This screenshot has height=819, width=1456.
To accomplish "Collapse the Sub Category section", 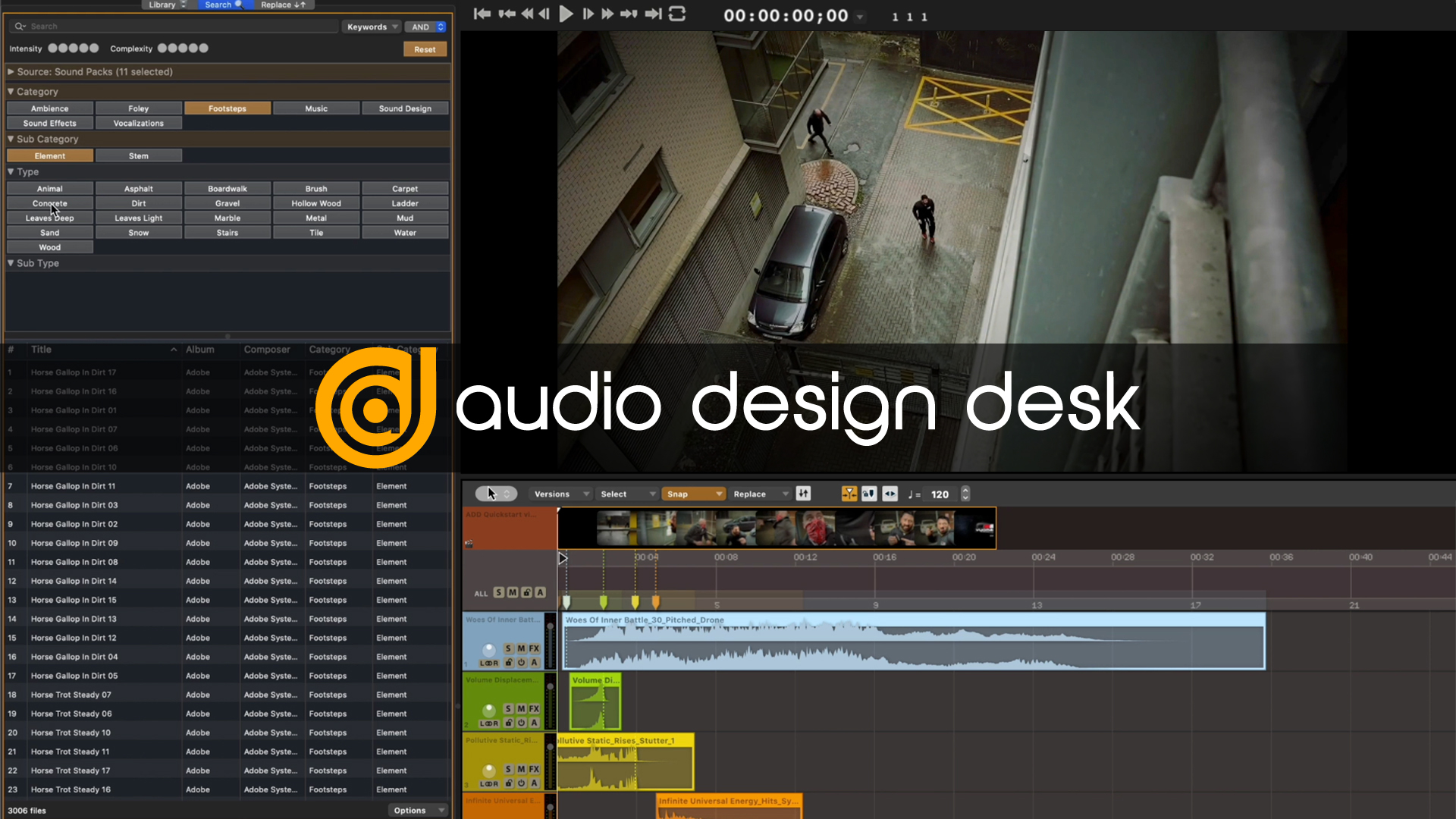I will tap(11, 139).
